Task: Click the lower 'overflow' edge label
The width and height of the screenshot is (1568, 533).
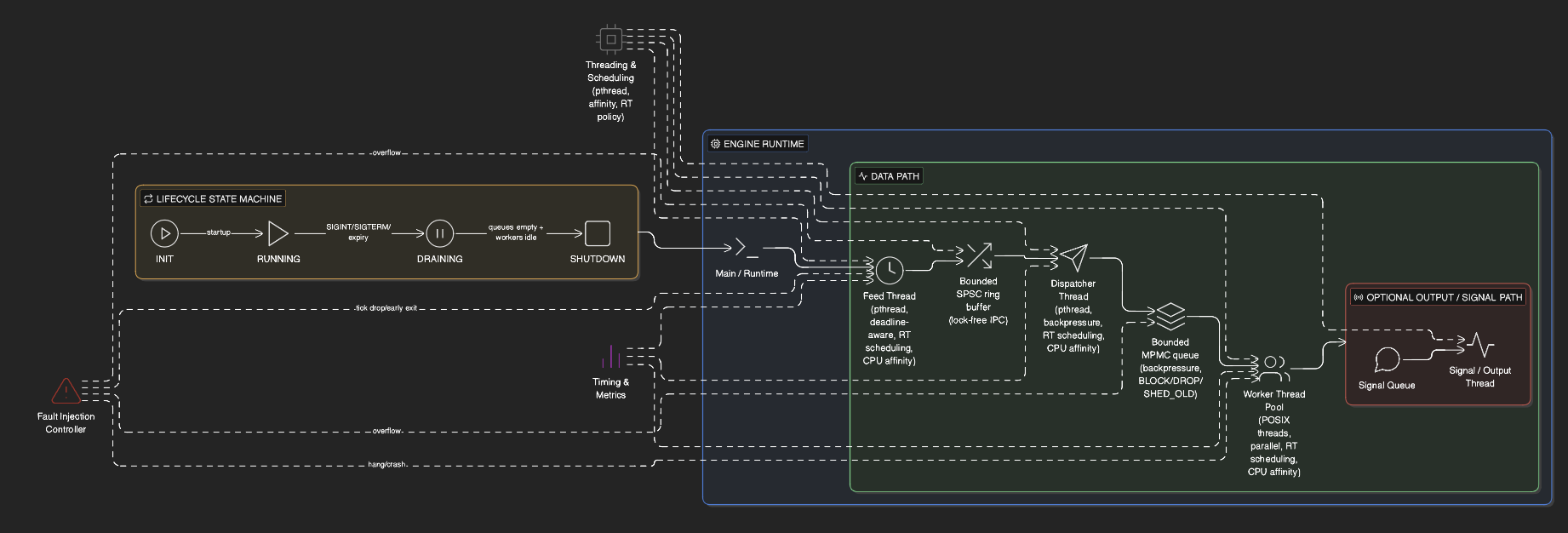Action: [387, 432]
